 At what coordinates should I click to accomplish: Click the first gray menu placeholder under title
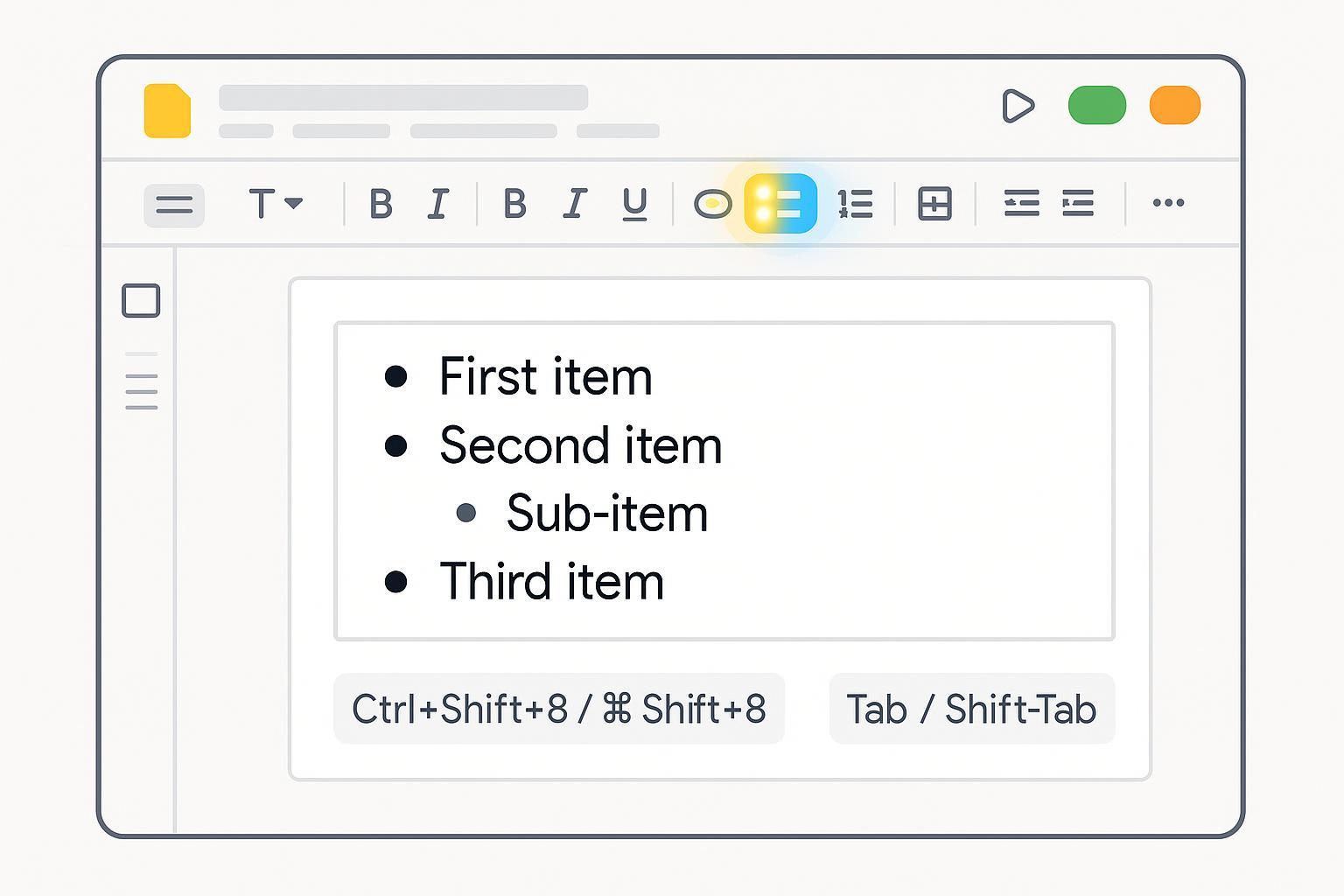246,131
